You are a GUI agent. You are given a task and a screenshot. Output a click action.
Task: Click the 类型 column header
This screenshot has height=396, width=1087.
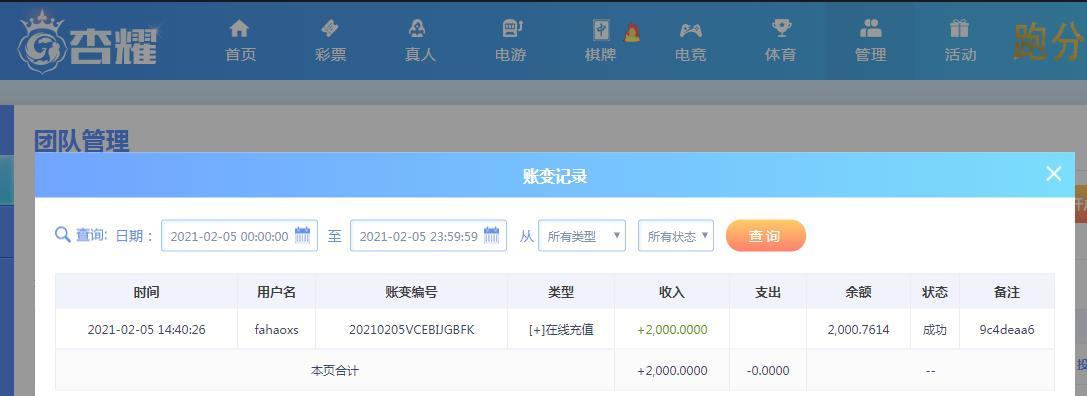pyautogui.click(x=561, y=292)
